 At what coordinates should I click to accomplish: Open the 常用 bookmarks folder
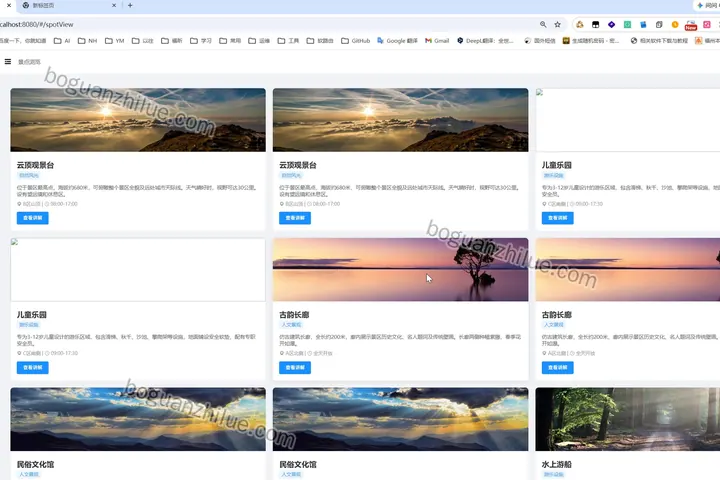pyautogui.click(x=230, y=41)
